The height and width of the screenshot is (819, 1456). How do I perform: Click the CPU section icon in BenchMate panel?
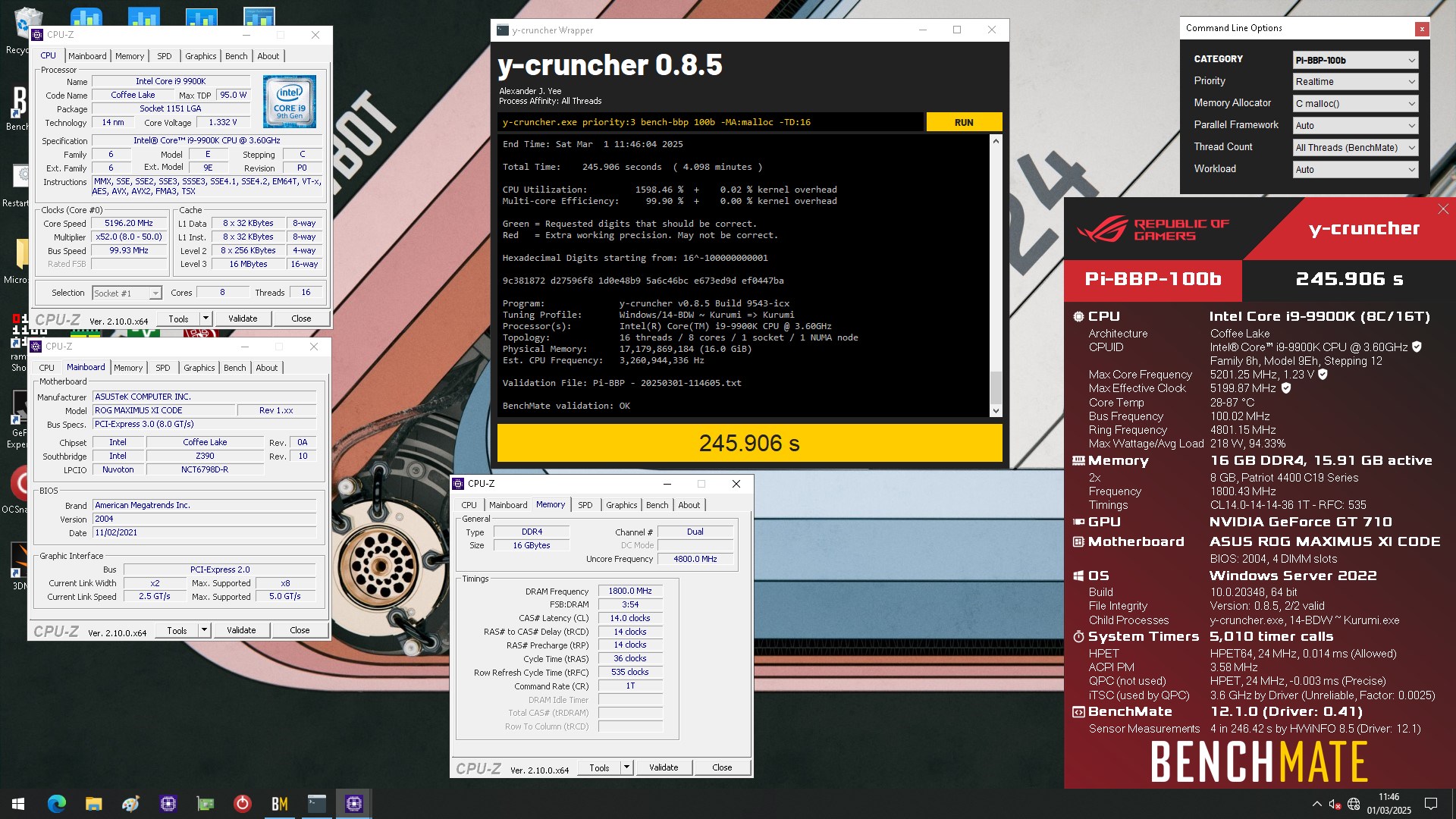pos(1078,316)
